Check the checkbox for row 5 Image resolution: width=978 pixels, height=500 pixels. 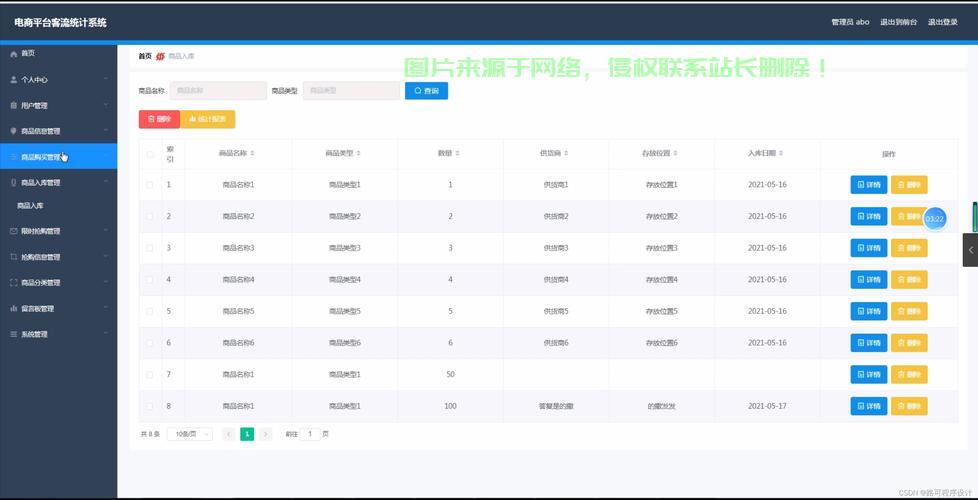coord(150,311)
